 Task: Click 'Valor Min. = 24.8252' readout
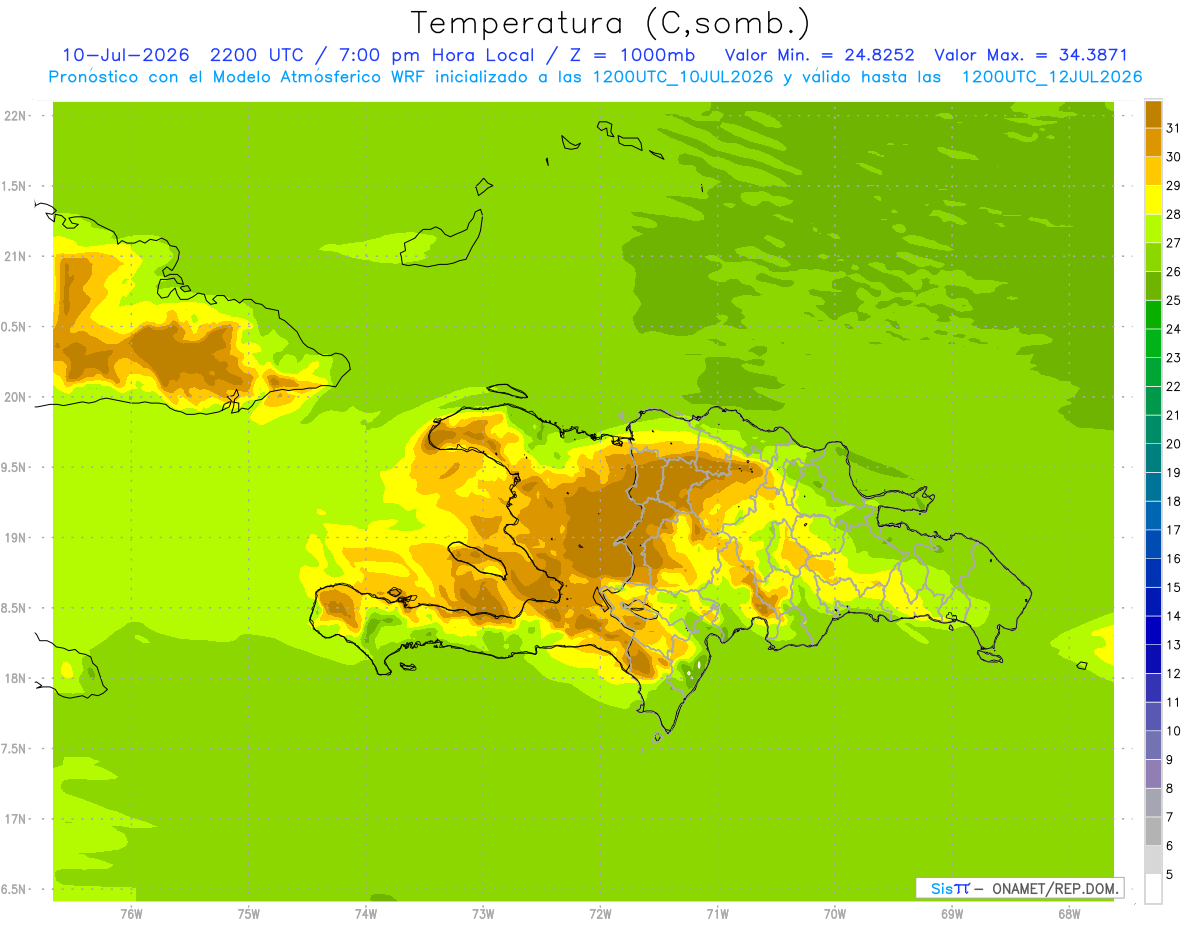coord(819,55)
